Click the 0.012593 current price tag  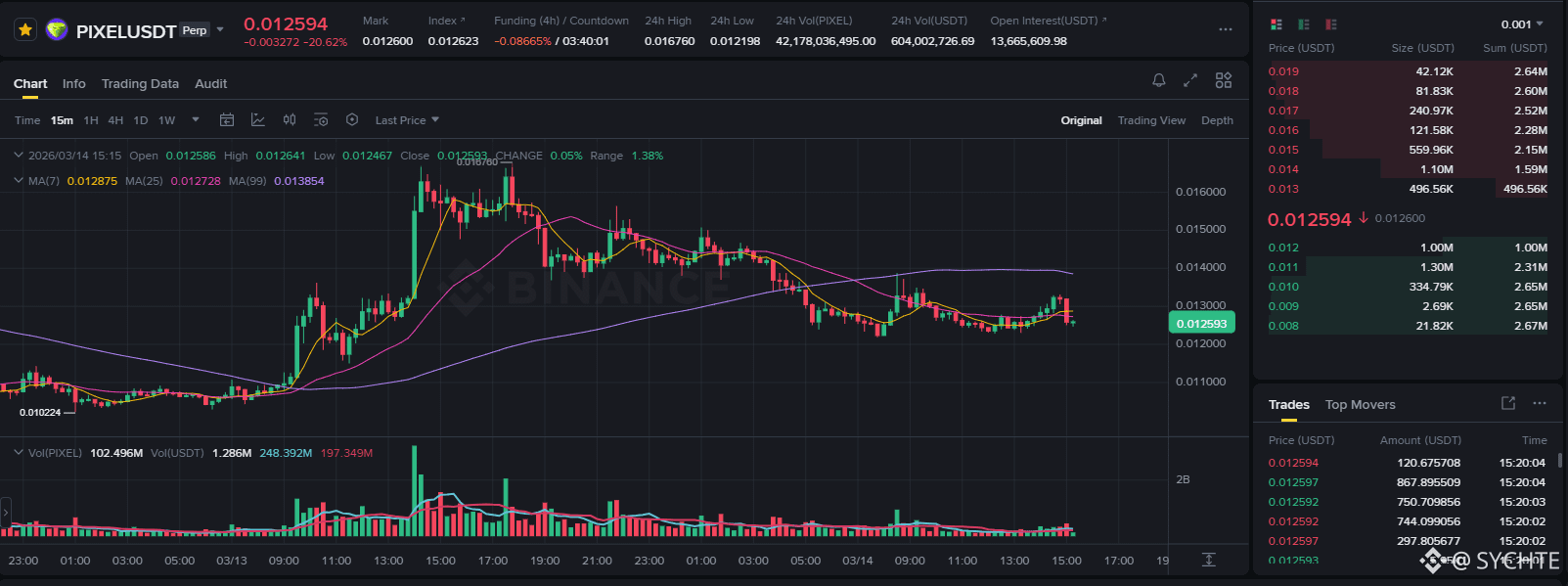point(1201,323)
